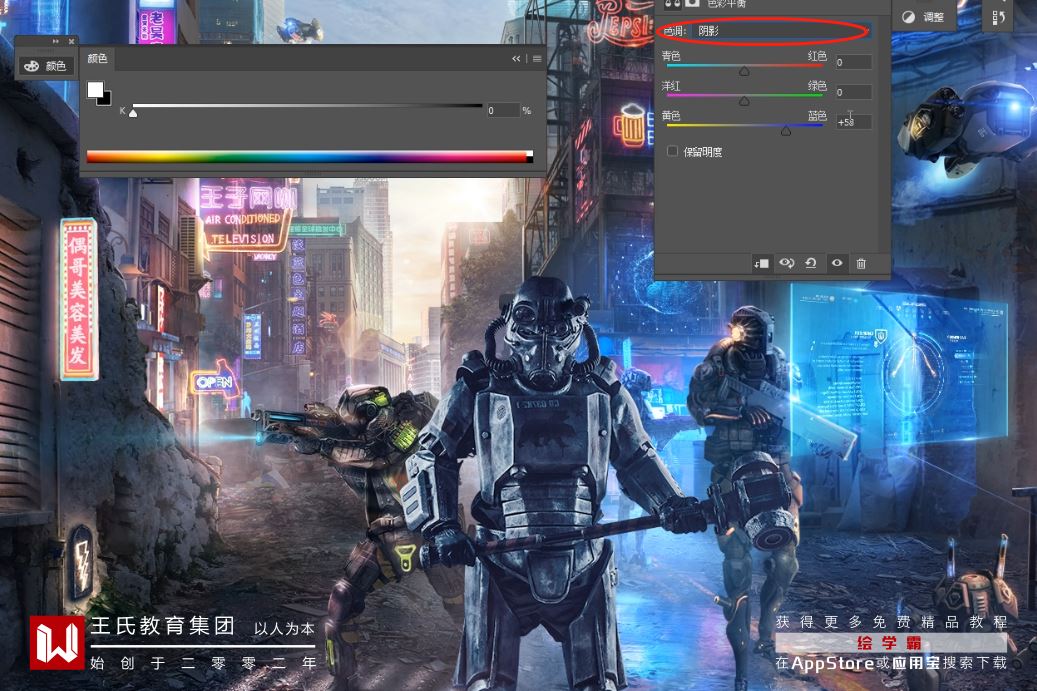Click the layer mask icon in properties
This screenshot has width=1037, height=691.
(692, 3)
